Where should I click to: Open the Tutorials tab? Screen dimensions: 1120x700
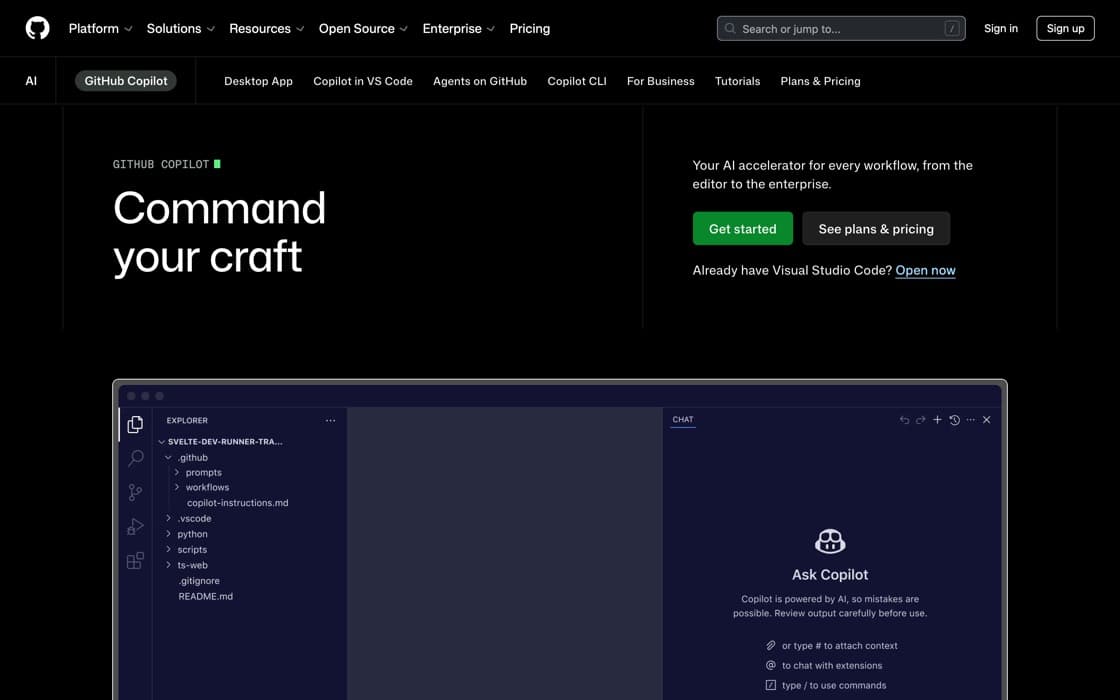point(737,81)
